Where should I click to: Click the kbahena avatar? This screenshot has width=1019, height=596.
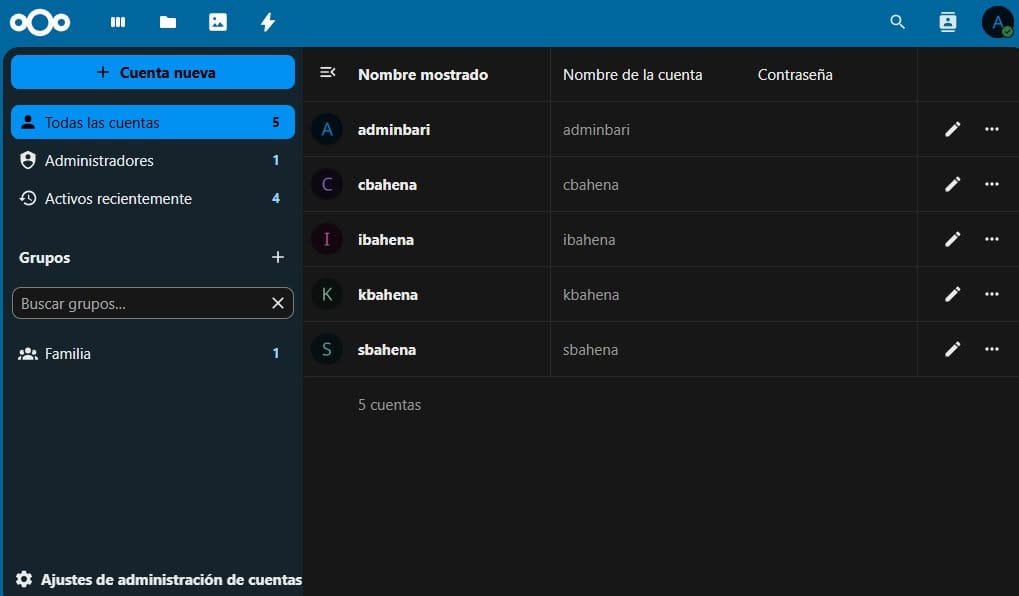327,294
